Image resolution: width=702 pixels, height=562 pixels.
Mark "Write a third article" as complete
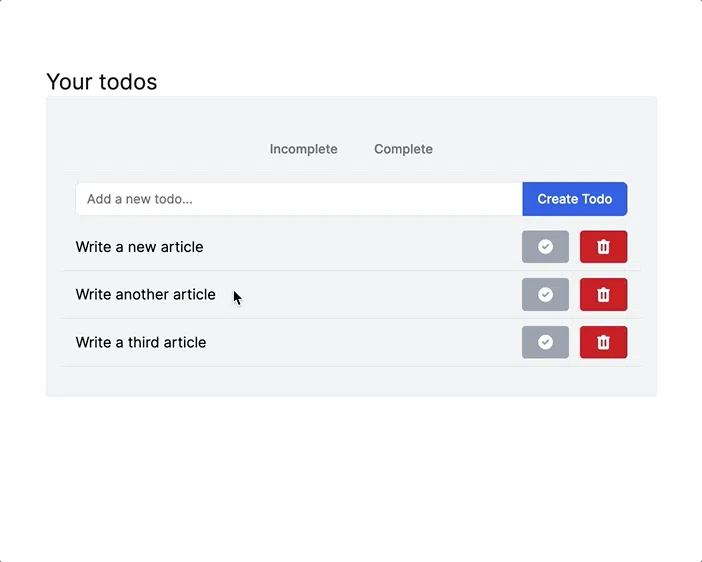[545, 342]
